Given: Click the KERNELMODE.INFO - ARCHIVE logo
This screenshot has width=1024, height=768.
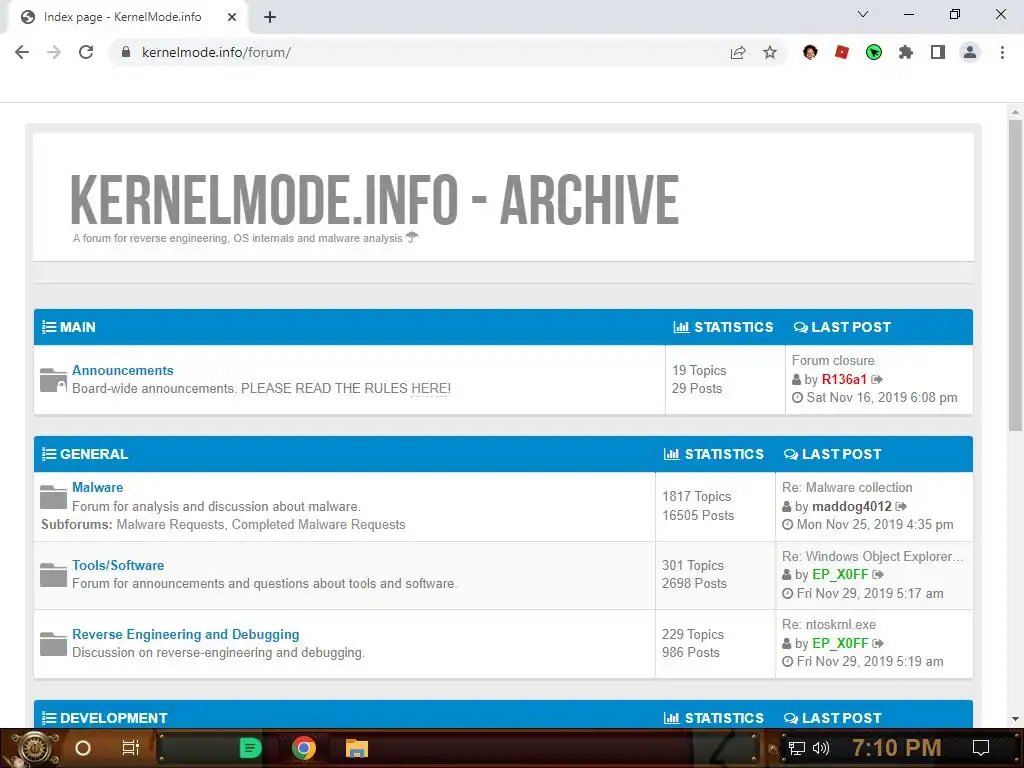Looking at the screenshot, I should pyautogui.click(x=374, y=199).
